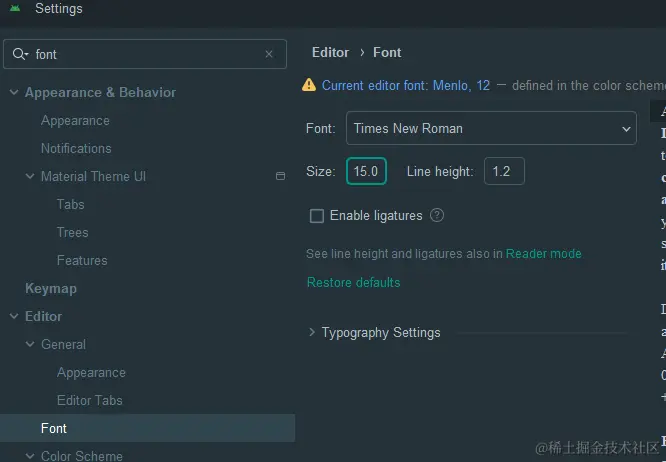Select Font in settings tree

(147, 428)
